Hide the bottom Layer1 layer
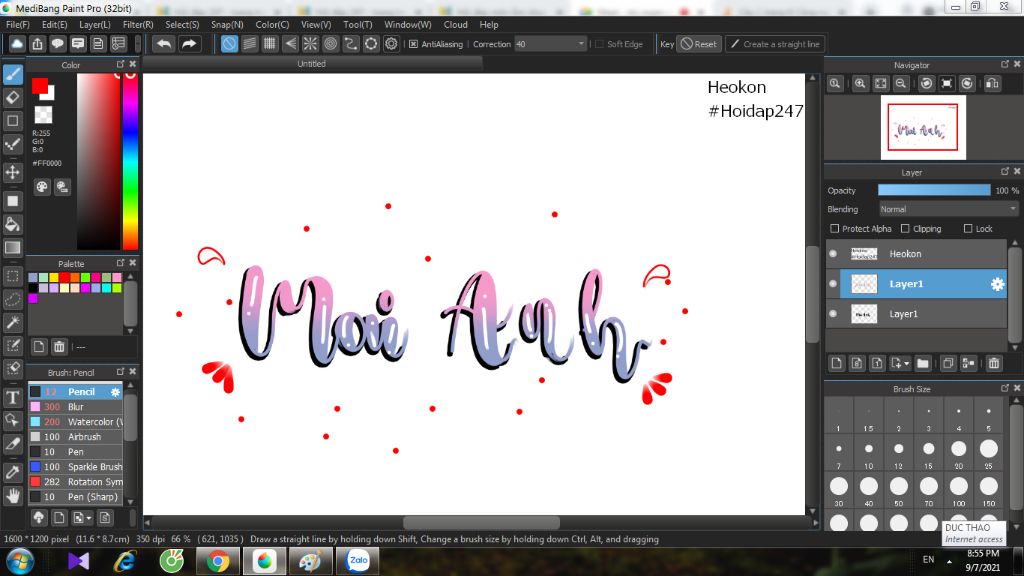 tap(833, 314)
